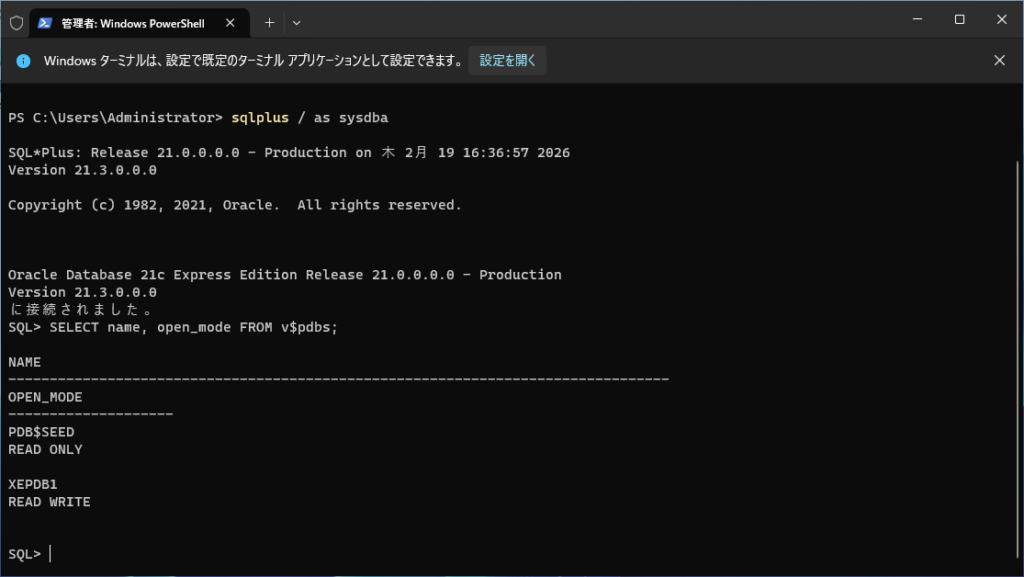Dismiss the default terminal notification bar

998,60
